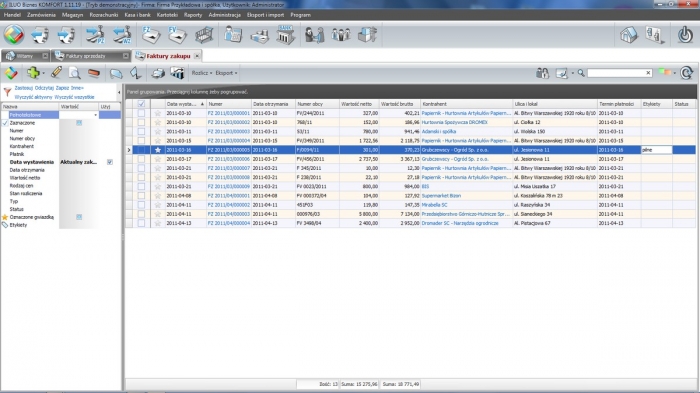Image resolution: width=700 pixels, height=393 pixels.
Task: Tick the checkbox for invoice FZ 2011/04/000004
Action: tap(141, 223)
